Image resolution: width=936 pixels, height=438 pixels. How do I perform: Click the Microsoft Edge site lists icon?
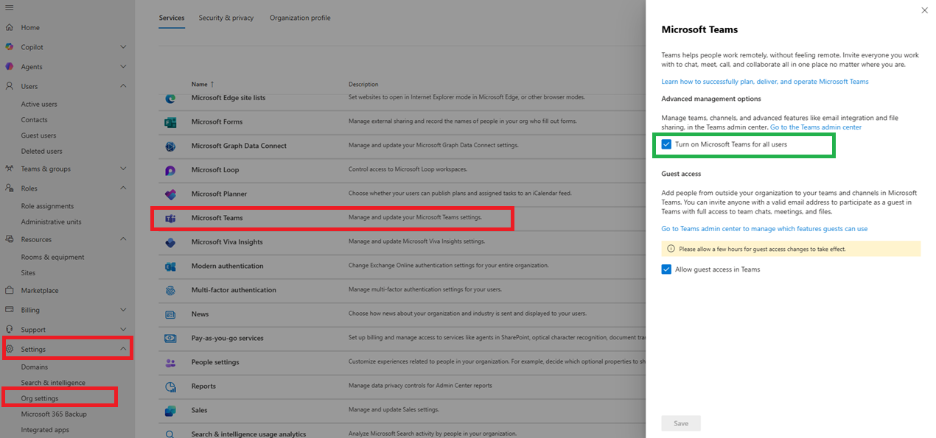170,98
